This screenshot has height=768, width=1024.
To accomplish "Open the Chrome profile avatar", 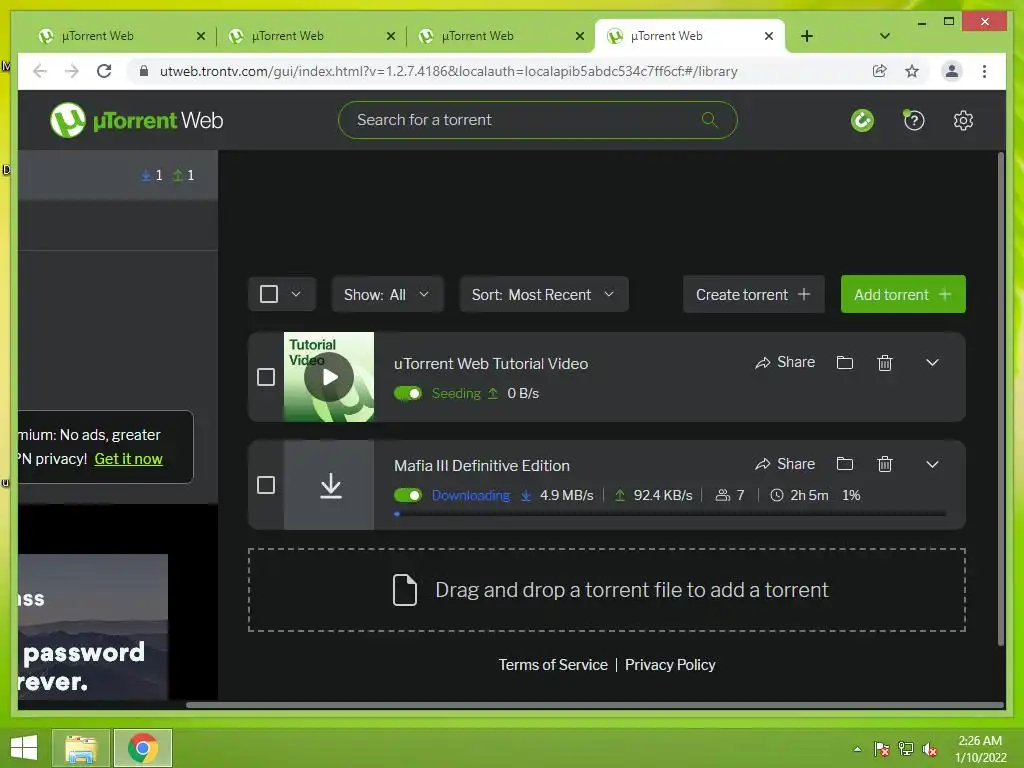I will coord(952,71).
